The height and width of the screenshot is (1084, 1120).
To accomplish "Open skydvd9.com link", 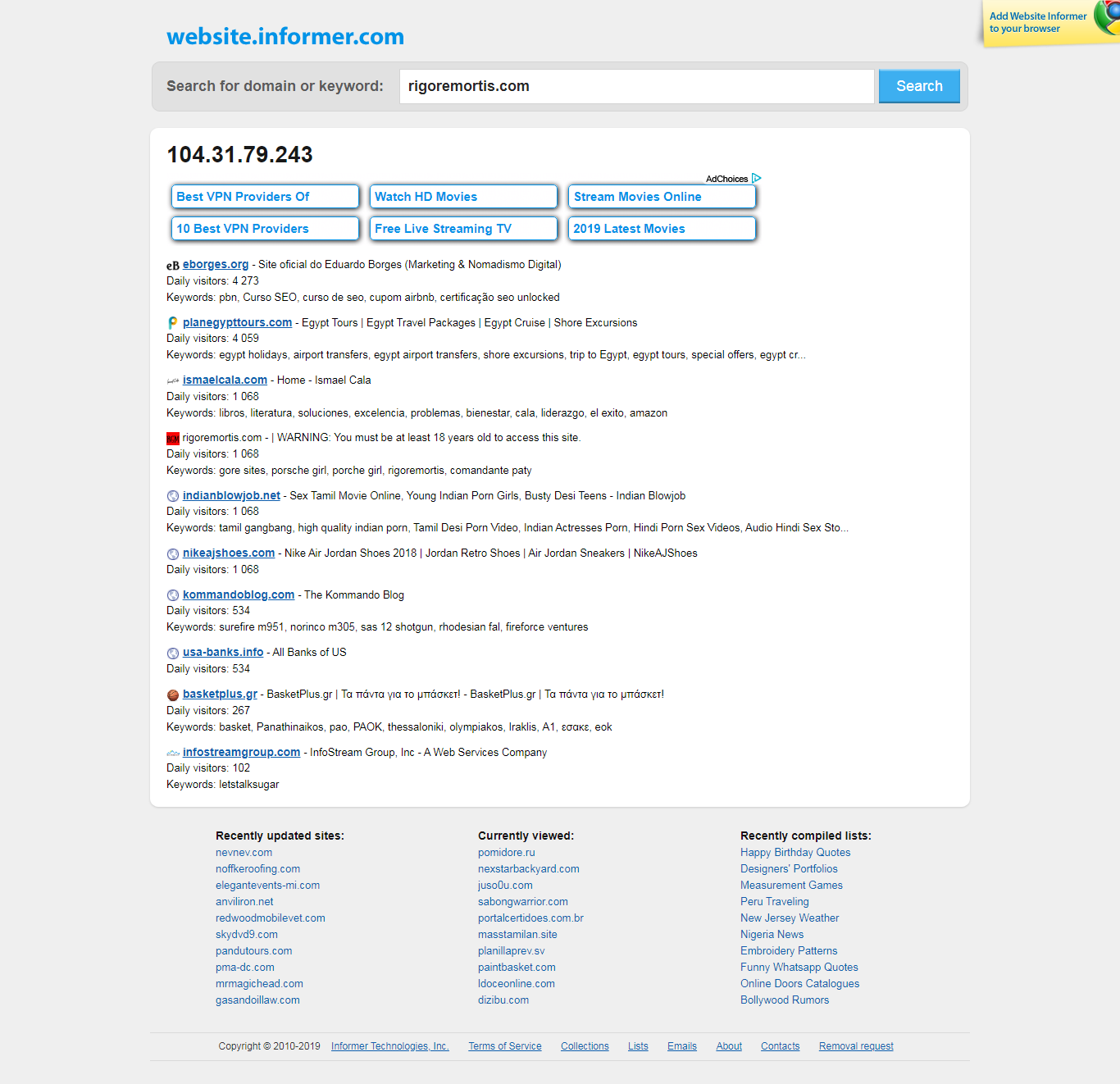I will [x=247, y=935].
